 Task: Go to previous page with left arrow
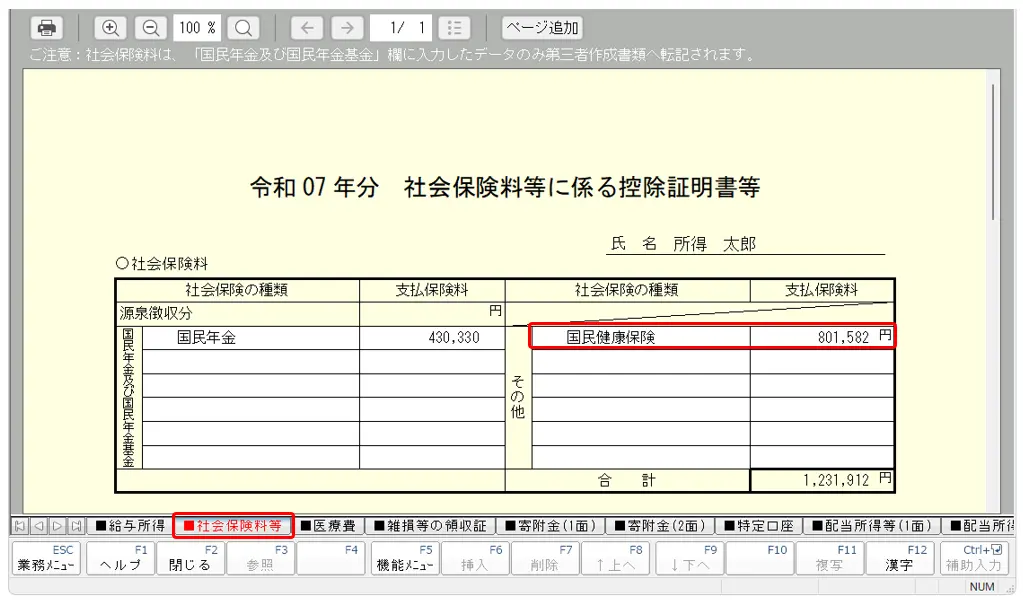pyautogui.click(x=307, y=28)
